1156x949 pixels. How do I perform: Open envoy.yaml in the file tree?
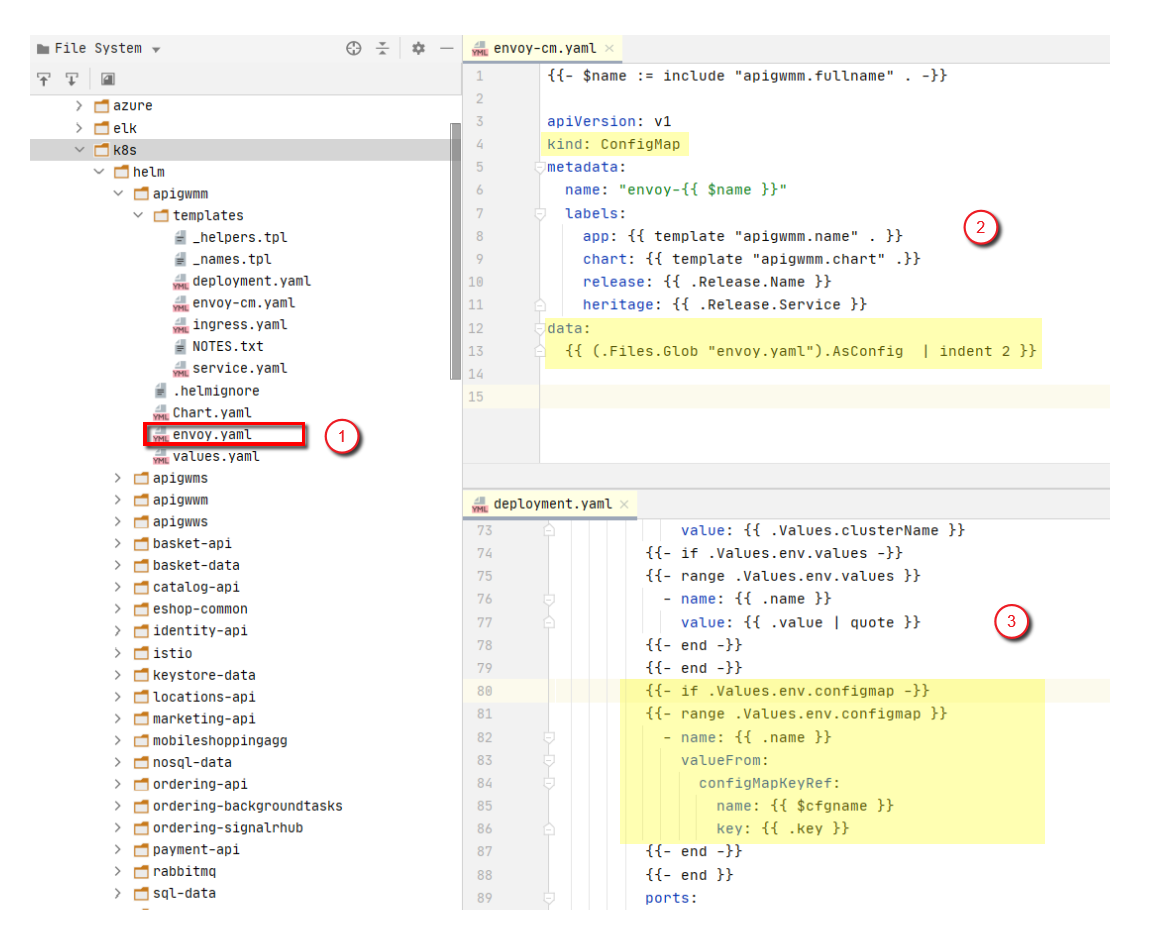[212, 435]
